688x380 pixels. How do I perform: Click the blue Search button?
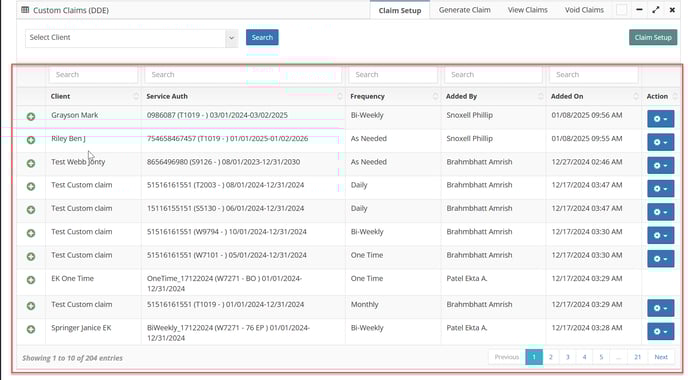point(262,37)
